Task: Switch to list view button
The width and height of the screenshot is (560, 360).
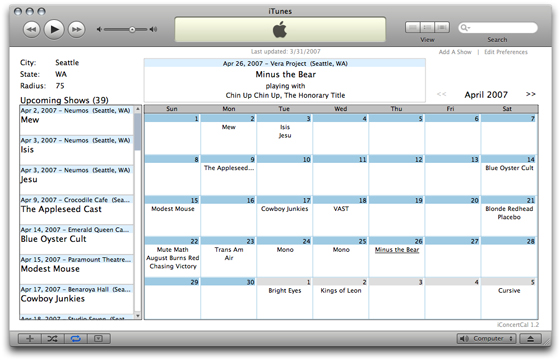Action: point(412,27)
